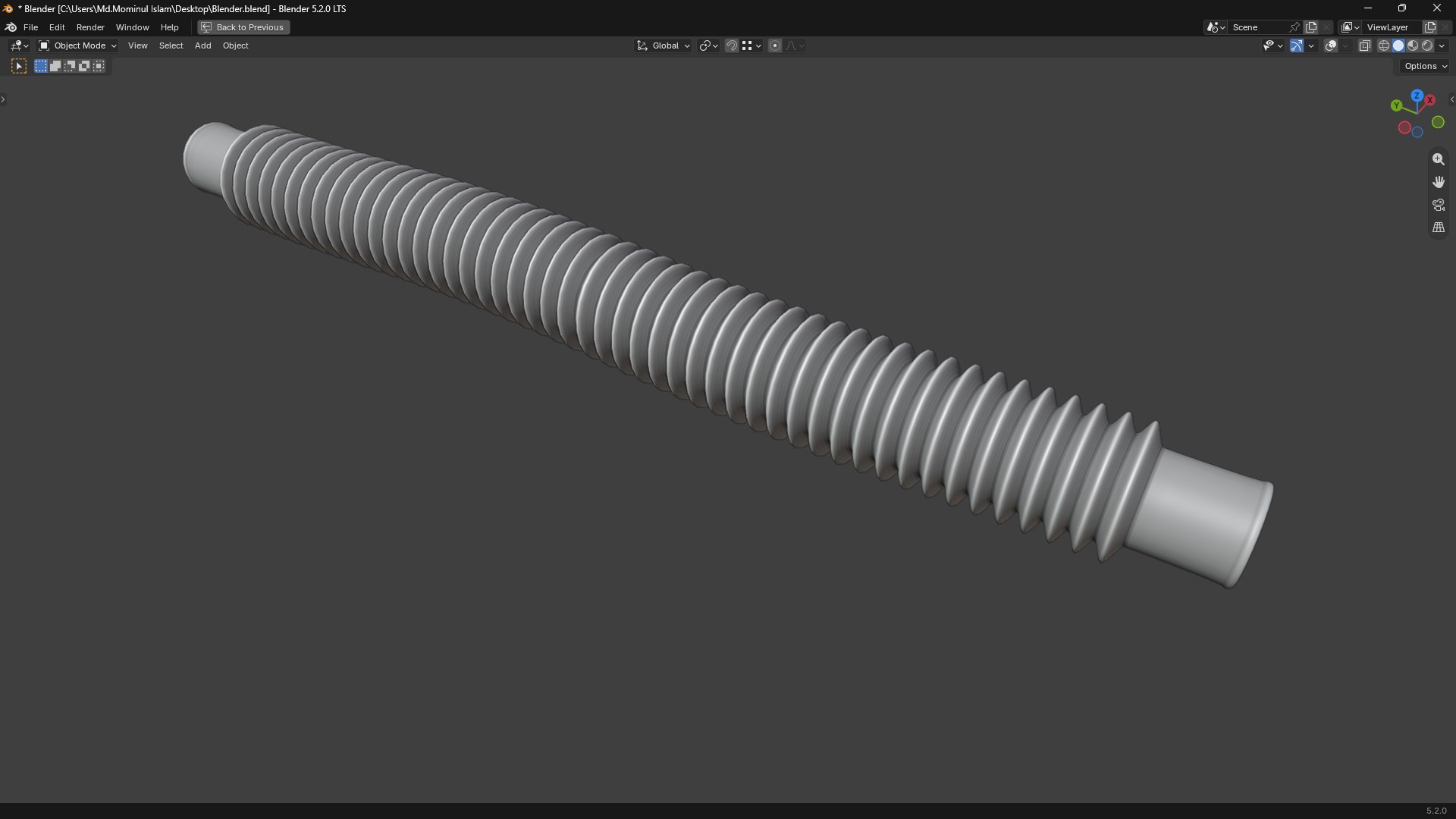
Task: Click the Blender logo icon
Action: [x=11, y=27]
